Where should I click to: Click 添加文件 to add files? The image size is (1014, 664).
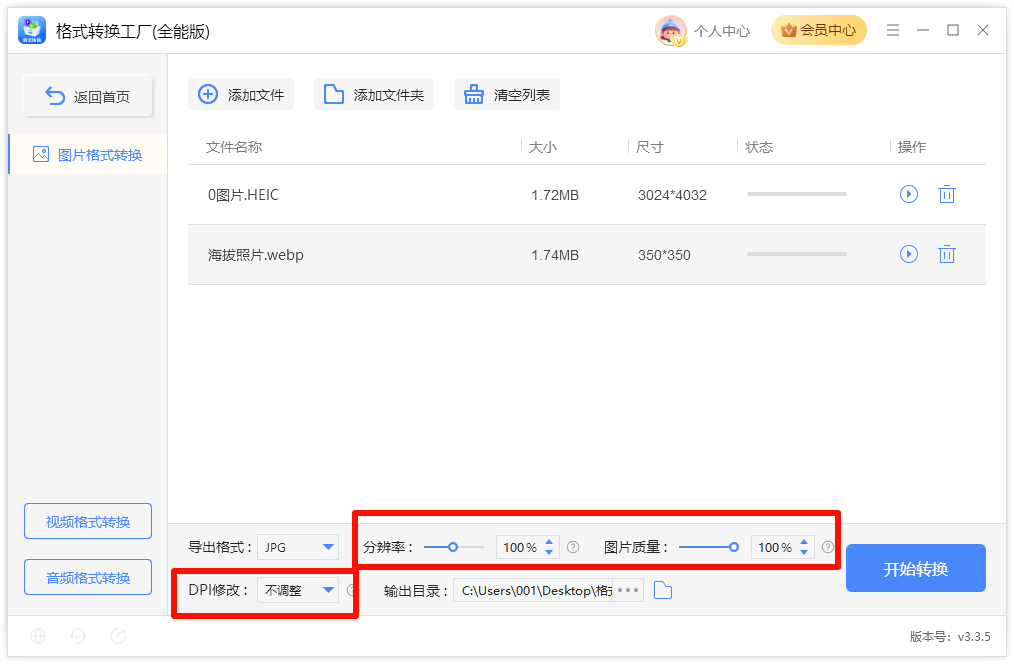(241, 94)
